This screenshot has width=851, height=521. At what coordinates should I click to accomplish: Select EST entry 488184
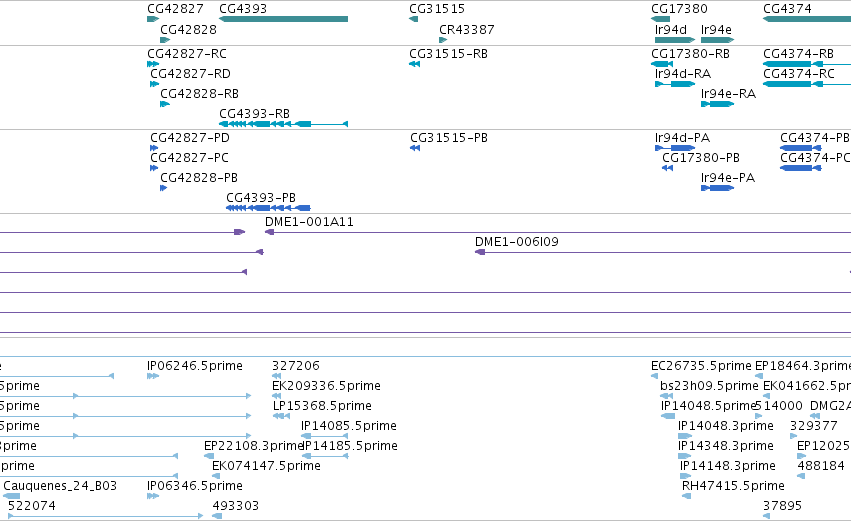pyautogui.click(x=821, y=466)
